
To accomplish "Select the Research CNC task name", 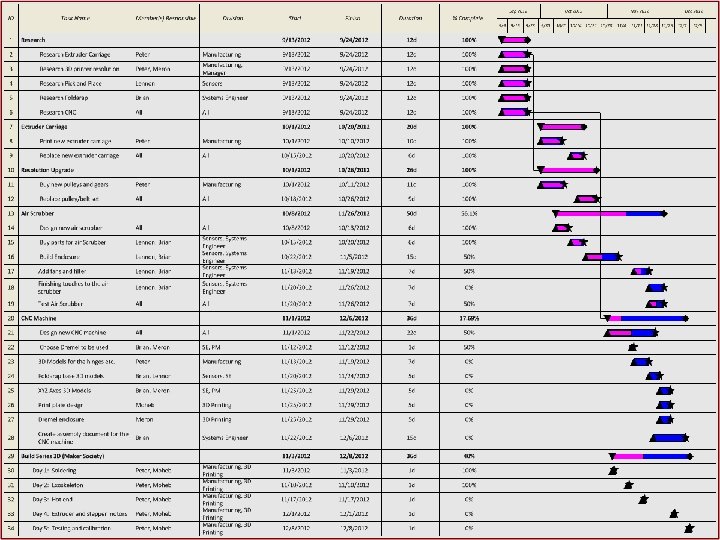I will pyautogui.click(x=57, y=112).
